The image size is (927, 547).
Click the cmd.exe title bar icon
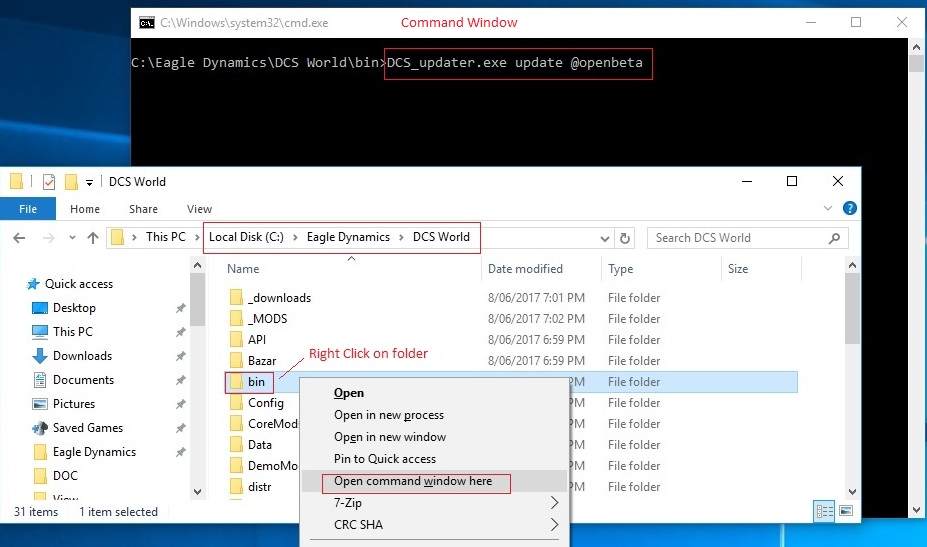tap(147, 22)
